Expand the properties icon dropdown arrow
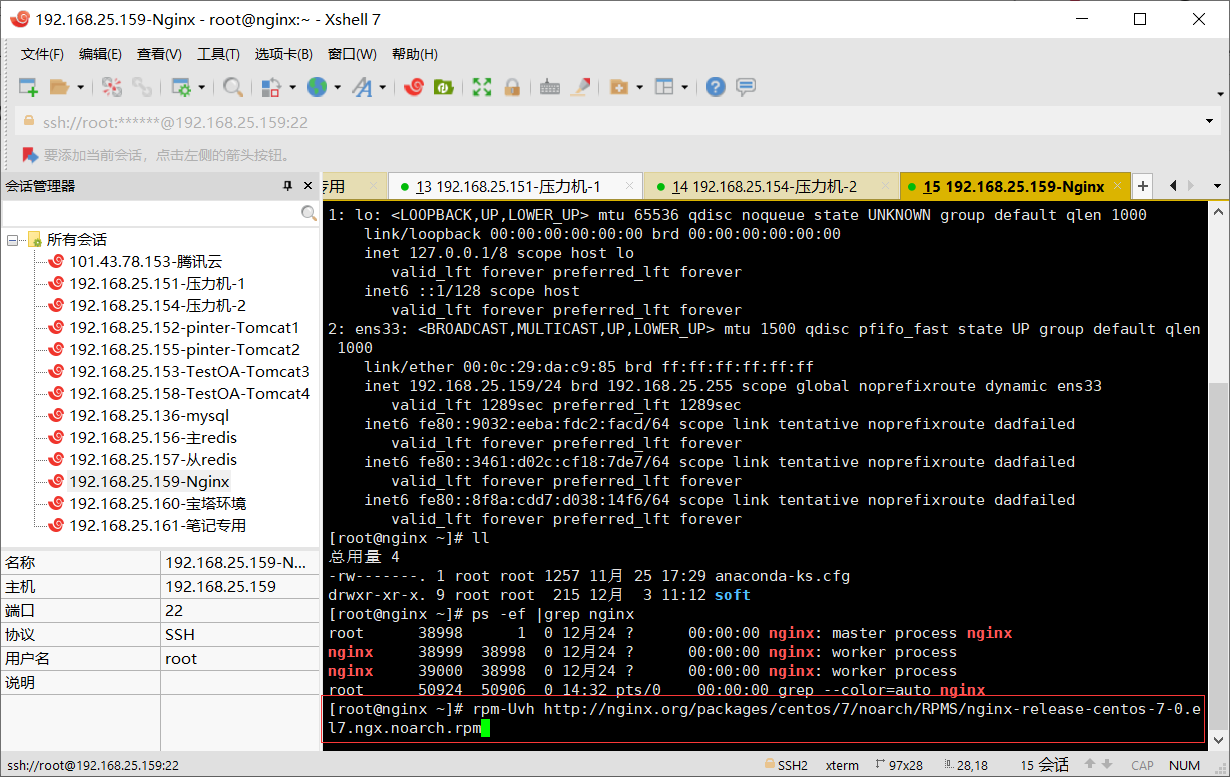Screen dimensions: 1230x777 point(202,87)
